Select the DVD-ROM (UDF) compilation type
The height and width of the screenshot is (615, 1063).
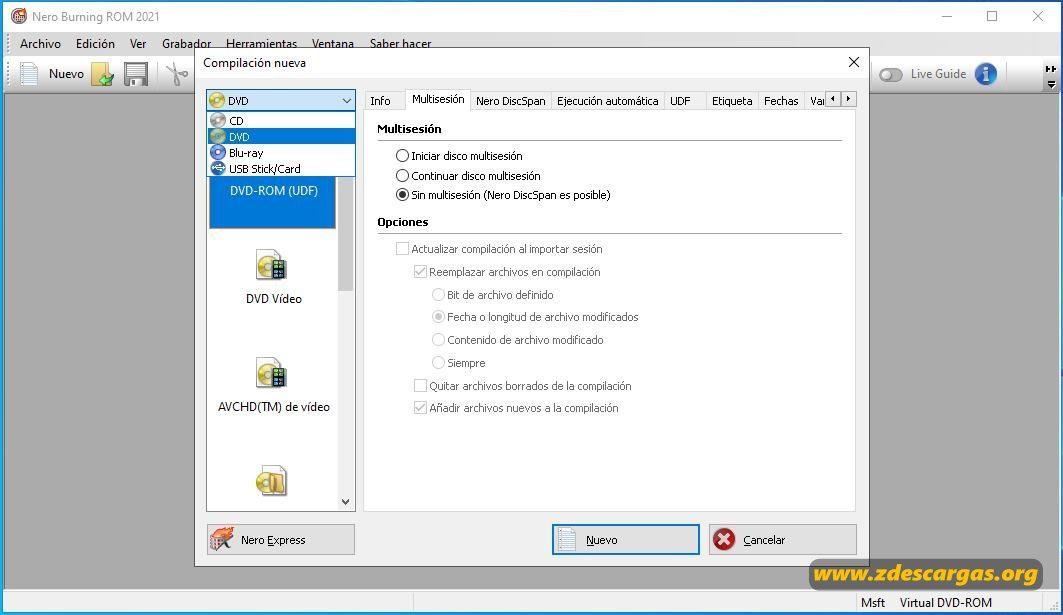(273, 202)
